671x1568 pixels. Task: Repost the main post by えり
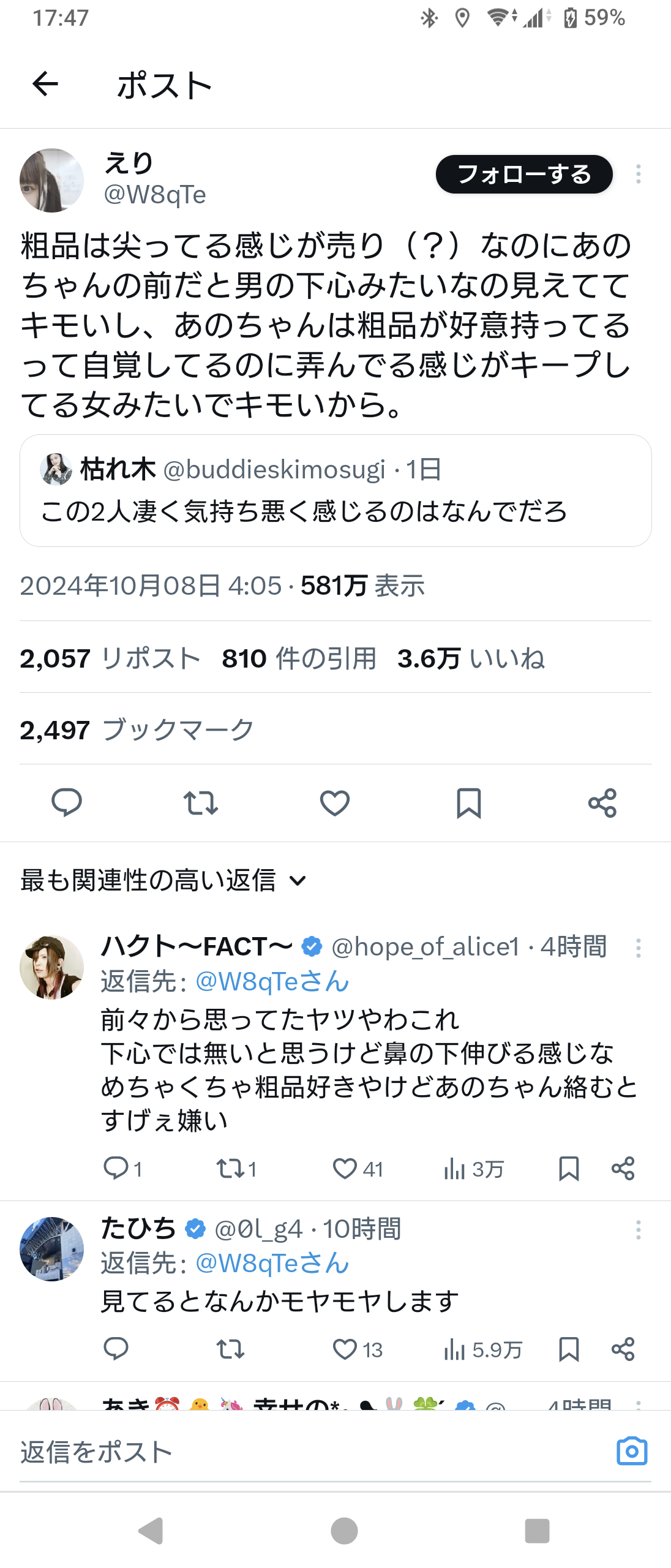(201, 802)
